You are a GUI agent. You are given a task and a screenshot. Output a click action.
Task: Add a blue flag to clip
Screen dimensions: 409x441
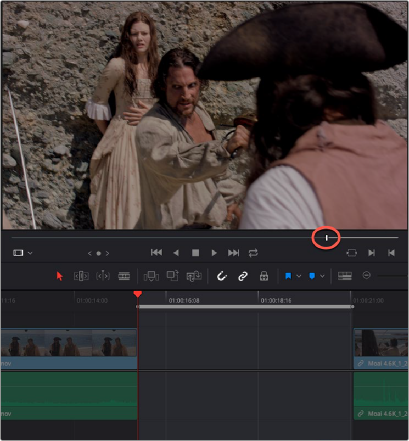288,276
